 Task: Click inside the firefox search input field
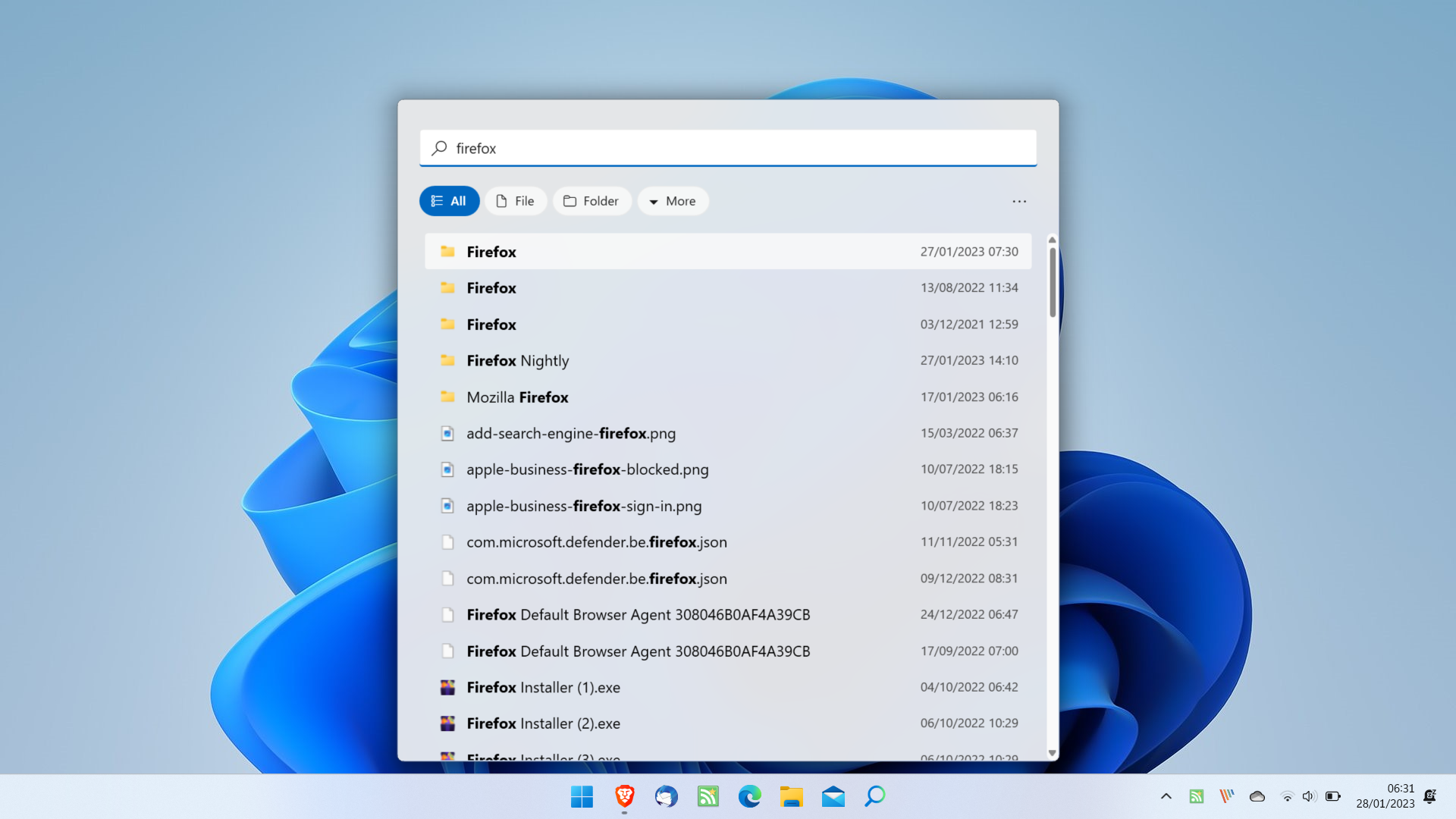tap(728, 148)
